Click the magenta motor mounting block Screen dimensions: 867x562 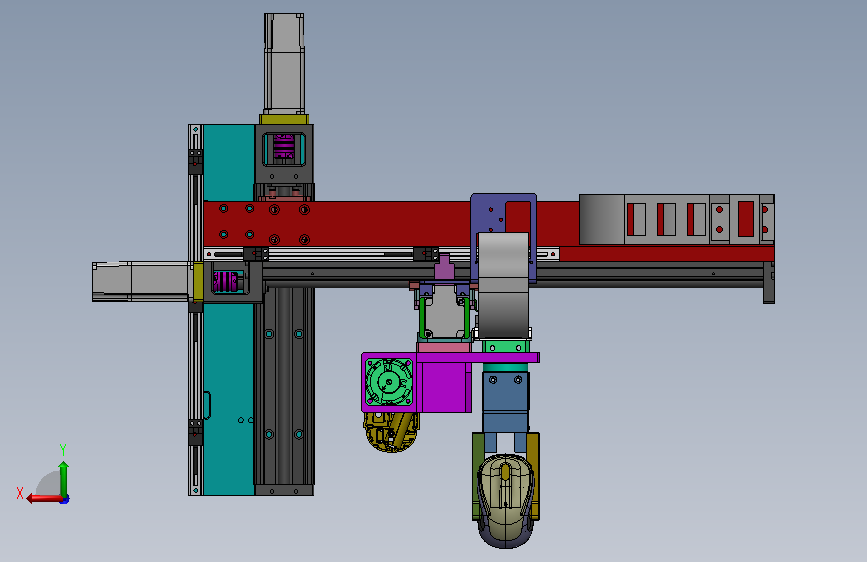(x=447, y=387)
